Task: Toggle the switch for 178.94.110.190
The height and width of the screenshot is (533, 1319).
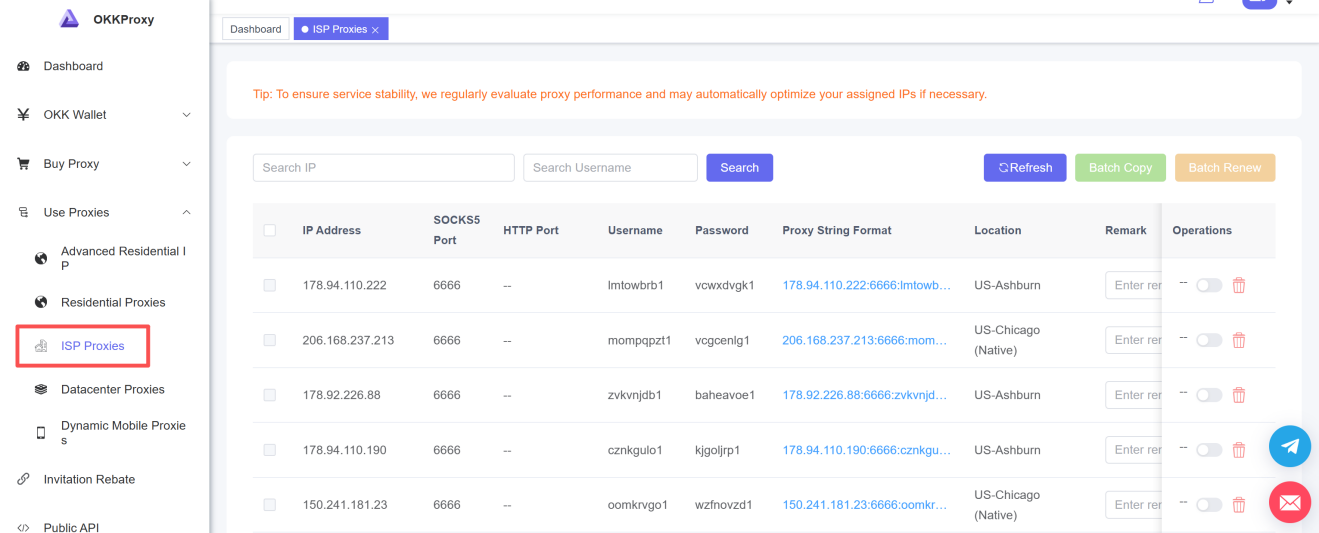Action: point(1209,450)
